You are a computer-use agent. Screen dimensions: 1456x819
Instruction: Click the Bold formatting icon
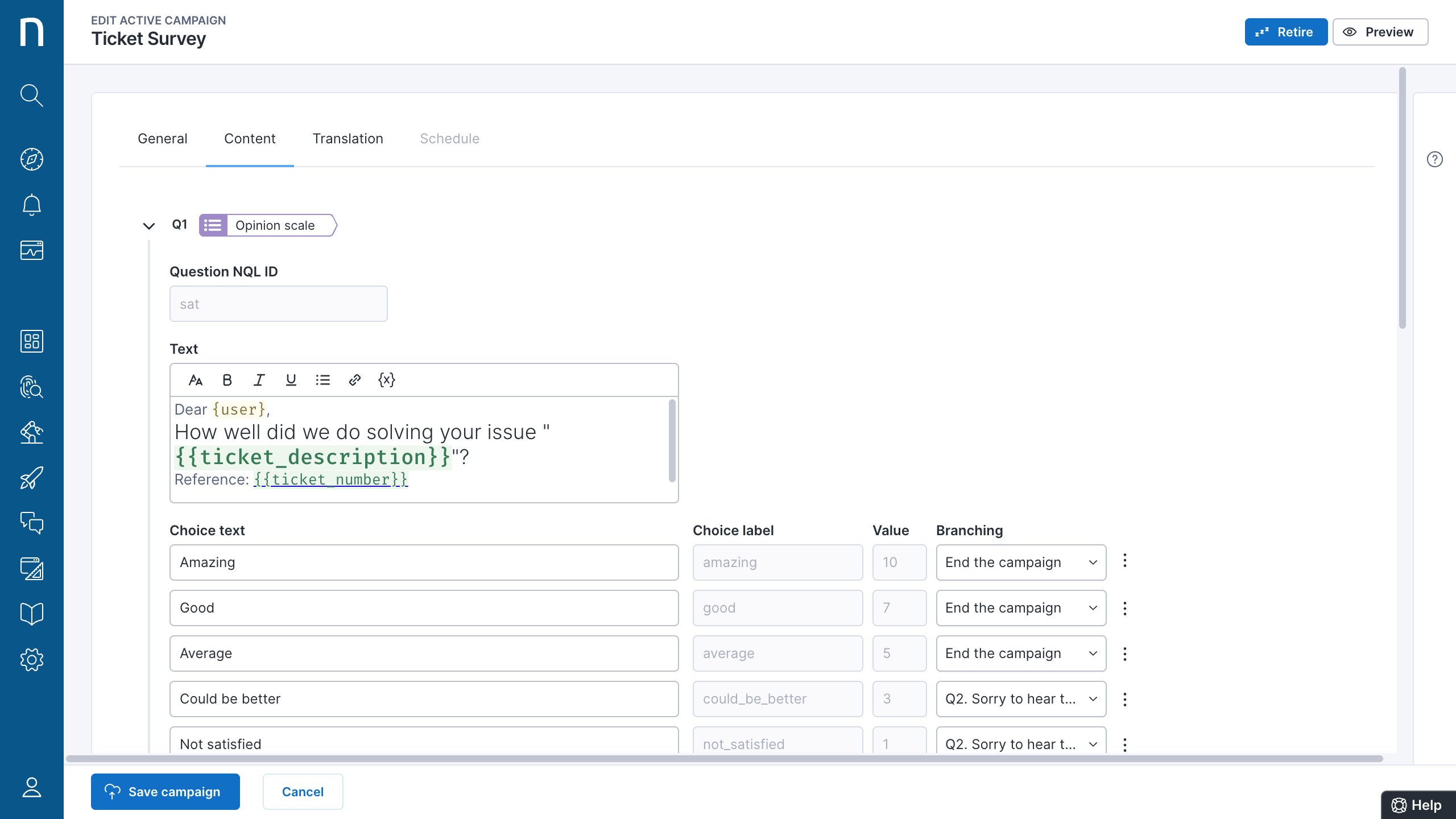(227, 380)
